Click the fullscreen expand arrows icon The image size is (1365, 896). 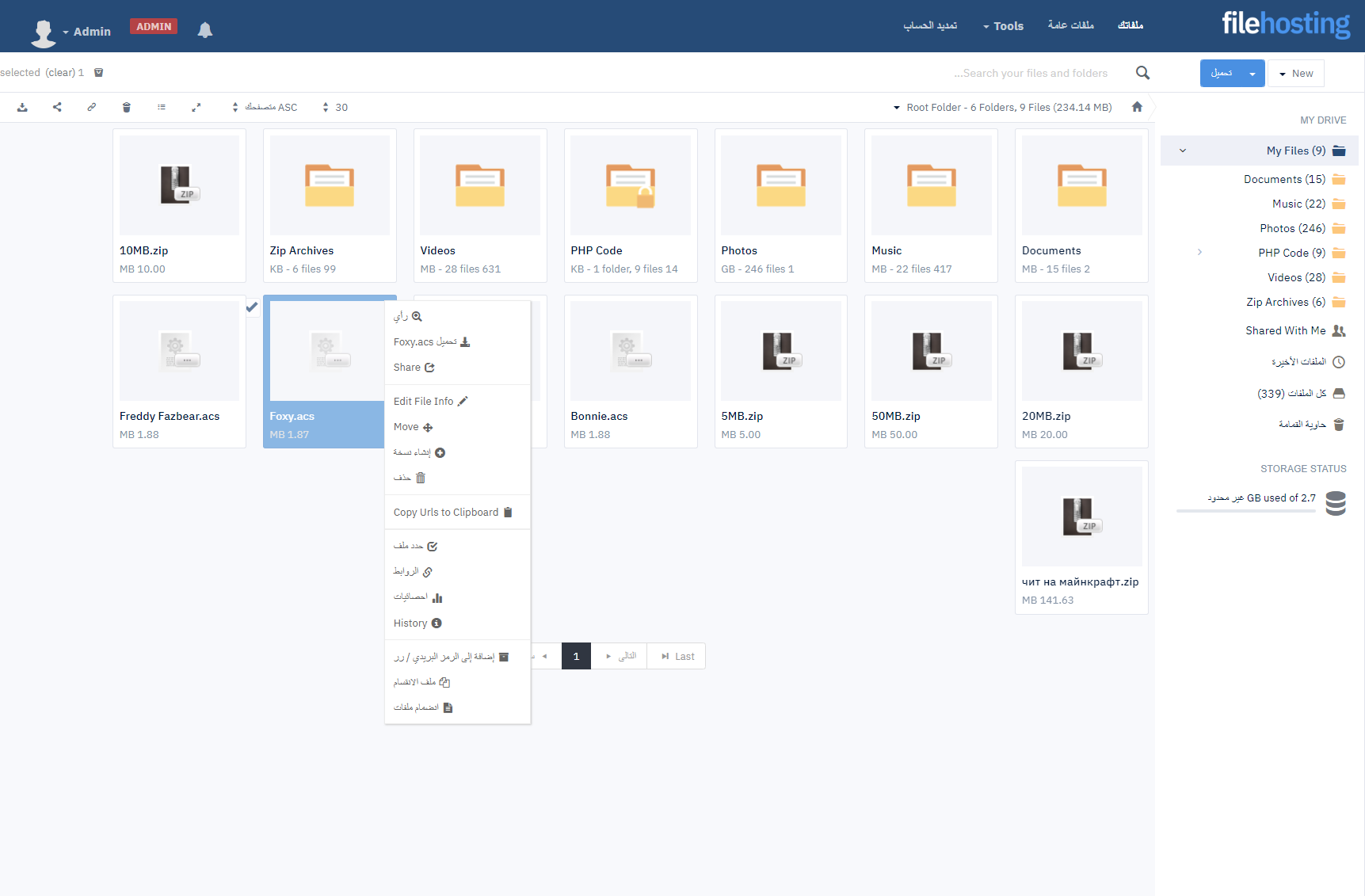tap(196, 108)
